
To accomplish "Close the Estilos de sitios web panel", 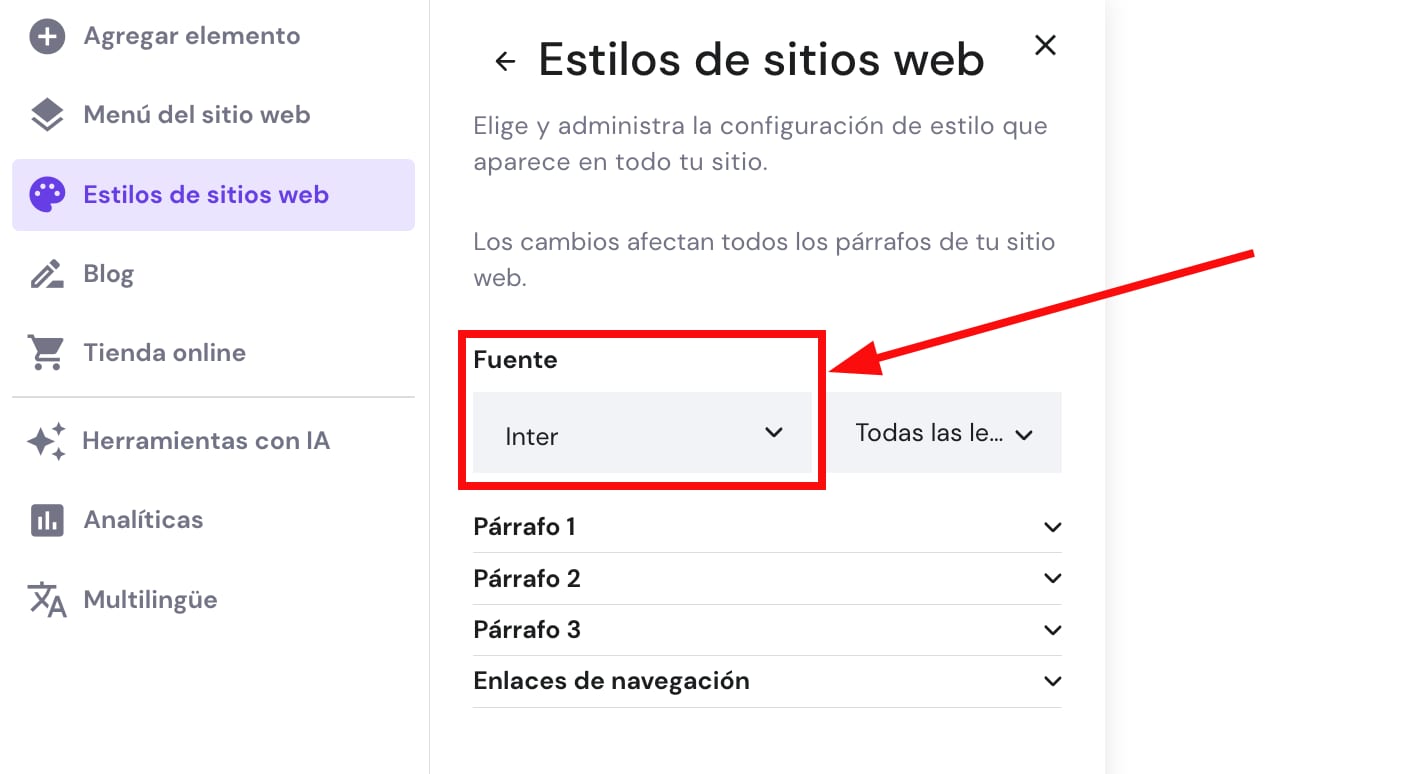I will click(x=1045, y=45).
